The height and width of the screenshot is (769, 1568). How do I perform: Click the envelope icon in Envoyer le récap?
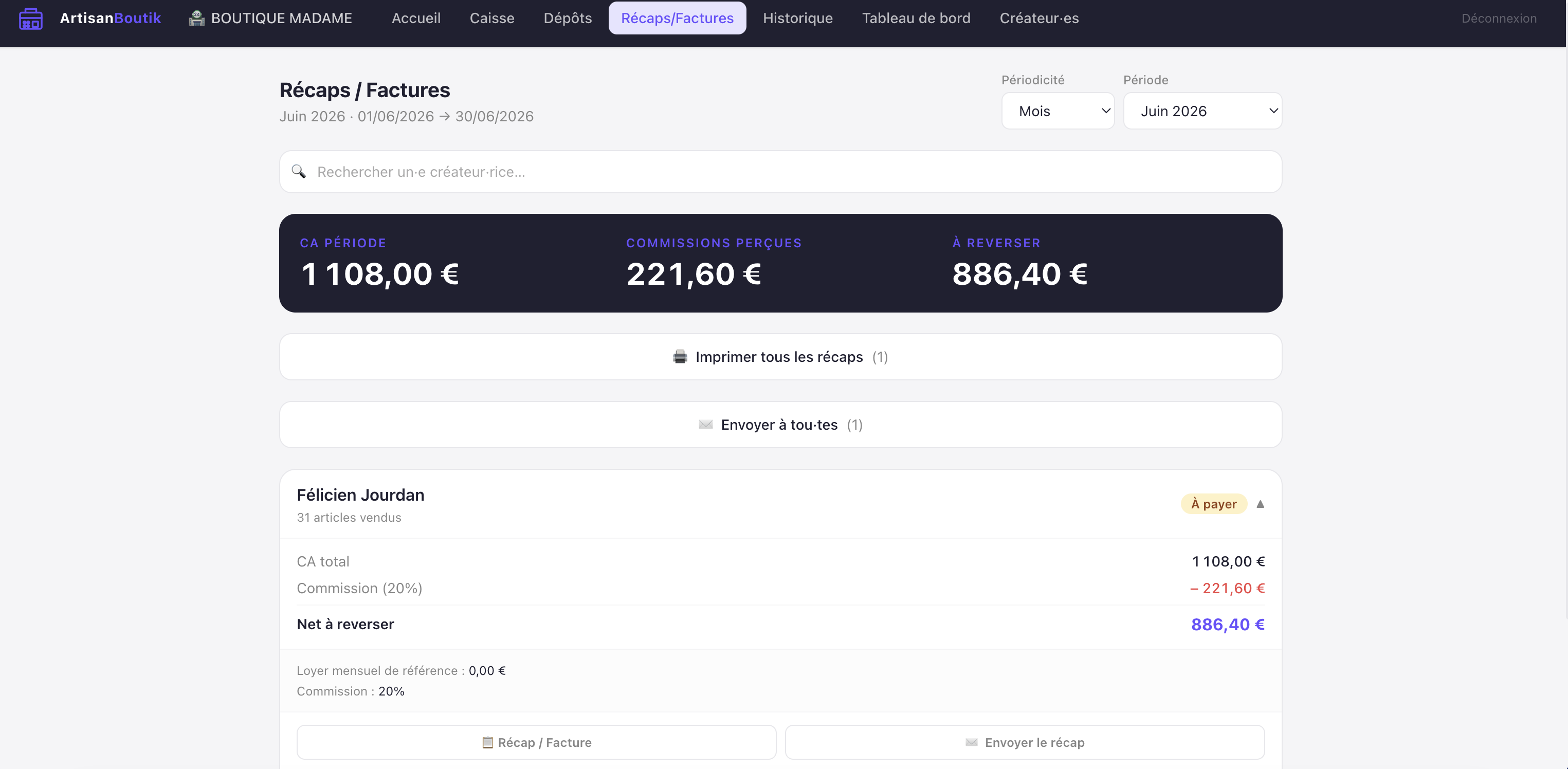(972, 742)
